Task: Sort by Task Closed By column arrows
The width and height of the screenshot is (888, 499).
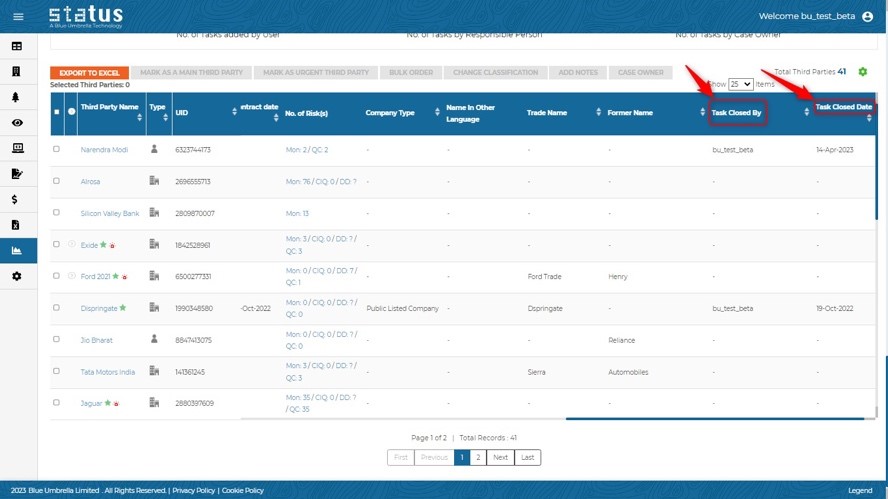Action: 806,112
